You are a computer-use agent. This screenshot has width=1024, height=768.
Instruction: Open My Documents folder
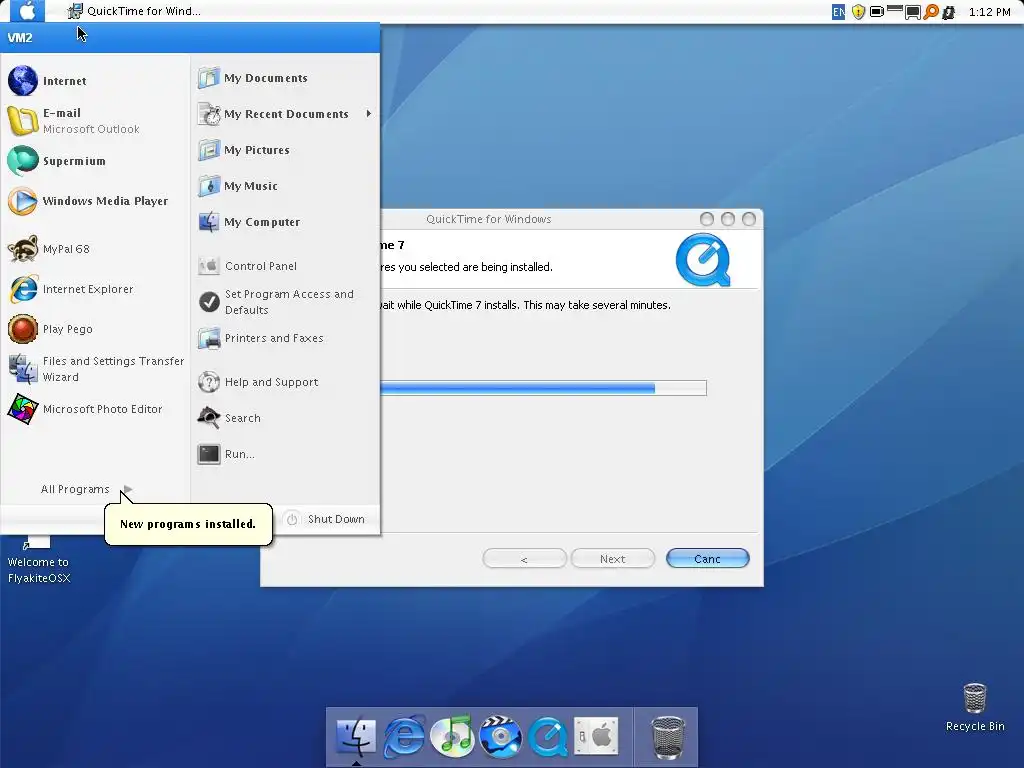pos(285,78)
